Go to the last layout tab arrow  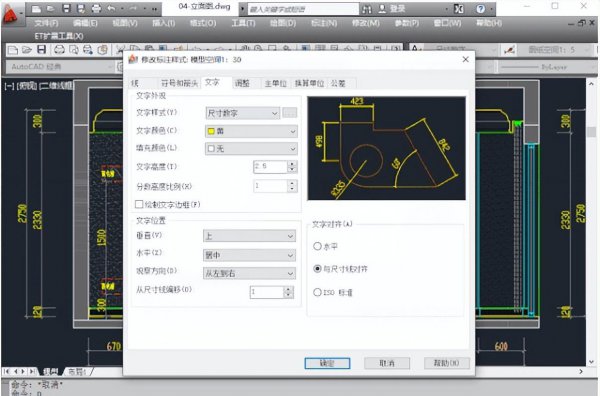[32, 372]
